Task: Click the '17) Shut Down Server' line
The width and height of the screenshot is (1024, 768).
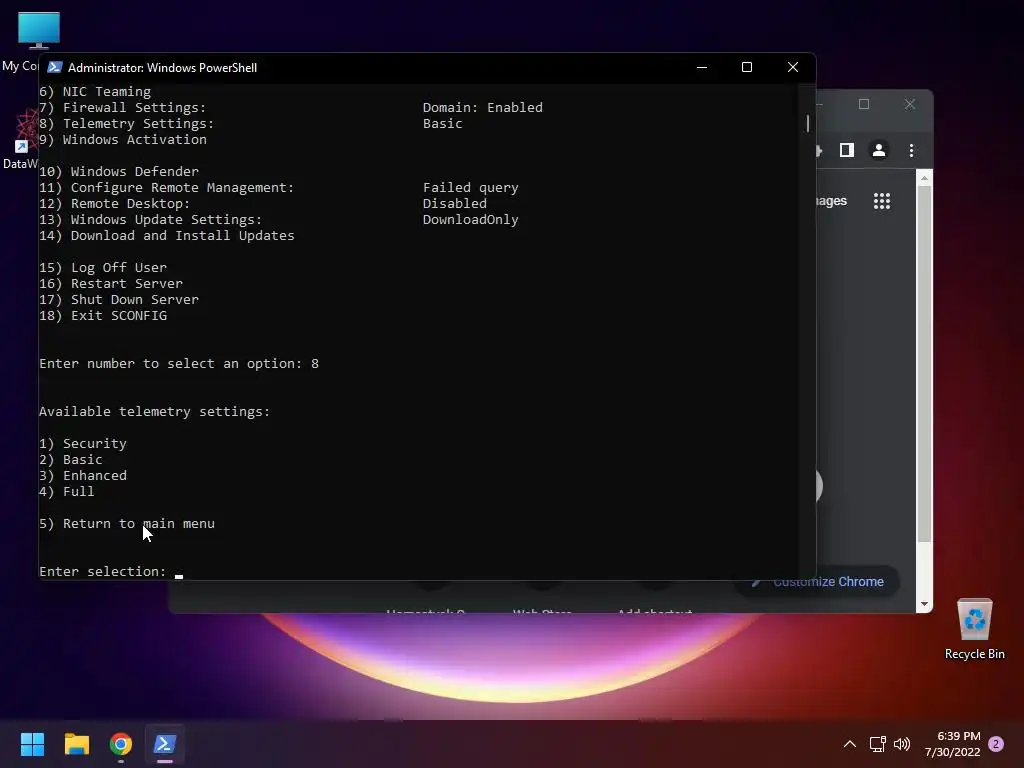Action: 119,299
